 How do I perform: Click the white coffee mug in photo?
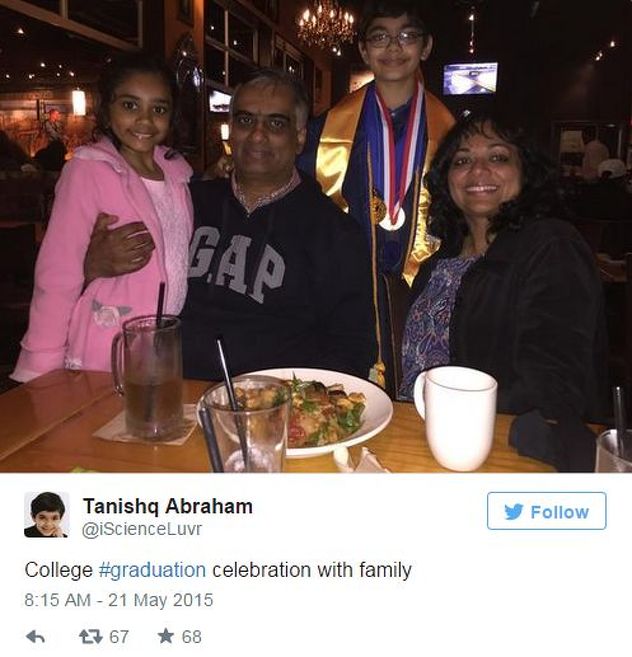[x=456, y=417]
